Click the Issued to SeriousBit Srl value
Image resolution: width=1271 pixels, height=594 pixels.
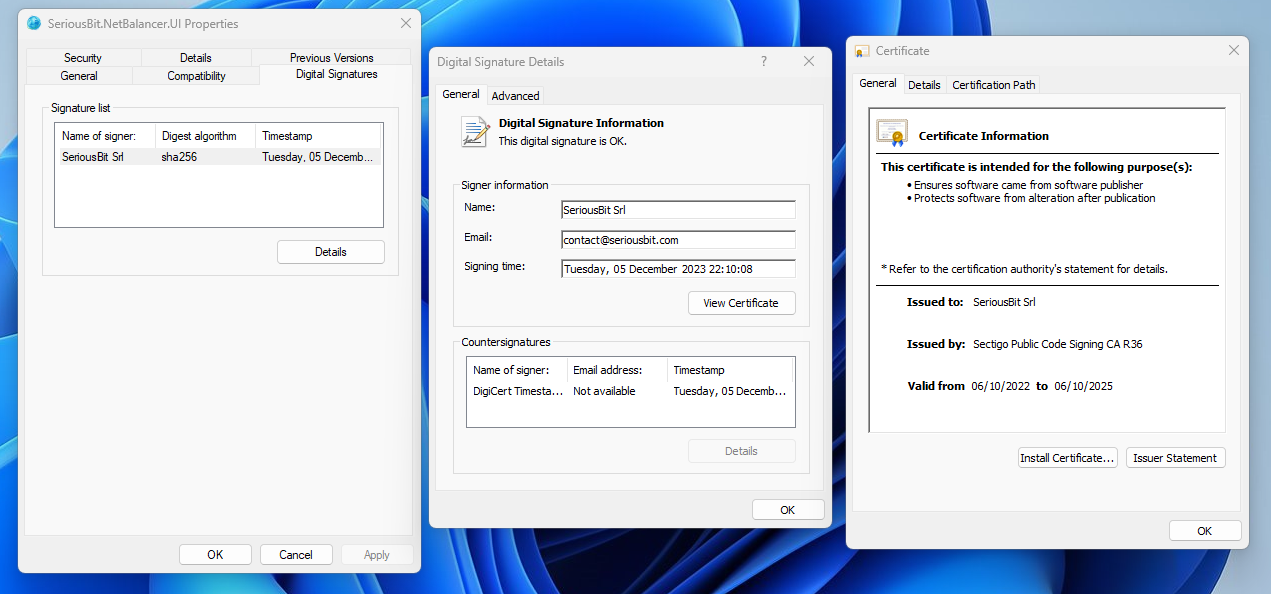[1004, 302]
